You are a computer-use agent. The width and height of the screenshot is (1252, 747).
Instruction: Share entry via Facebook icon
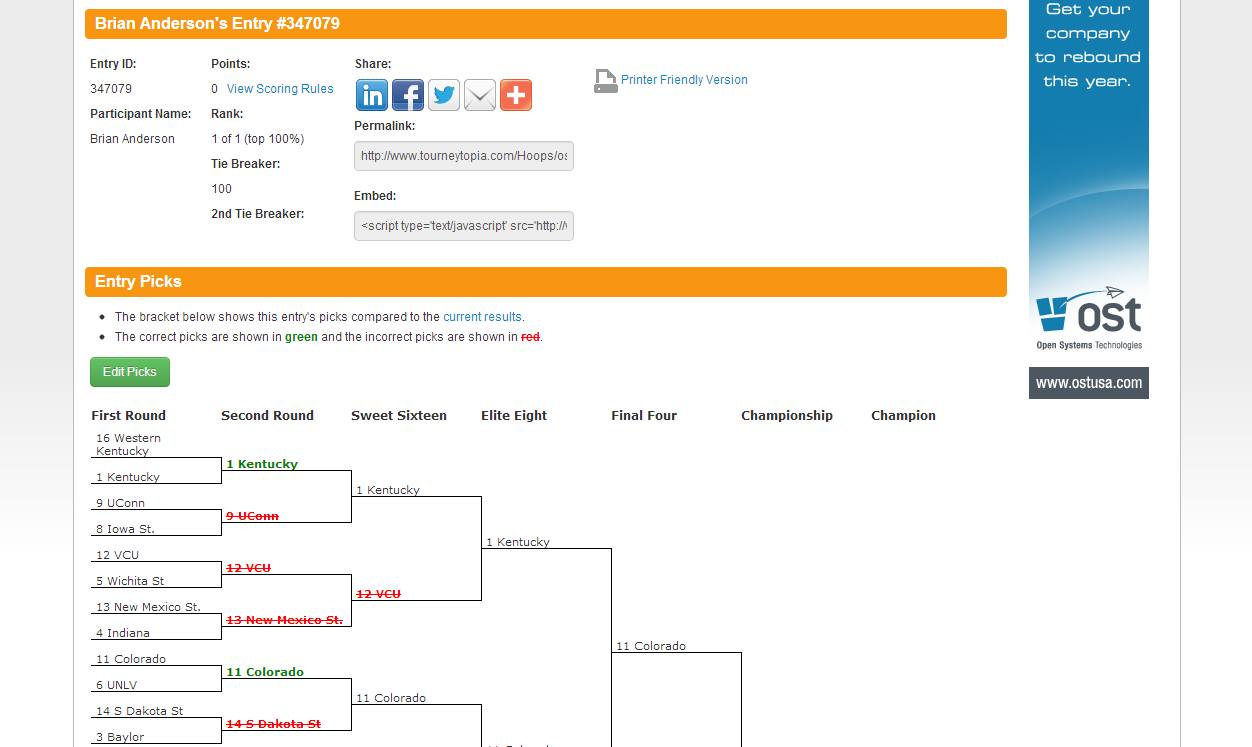pos(408,95)
